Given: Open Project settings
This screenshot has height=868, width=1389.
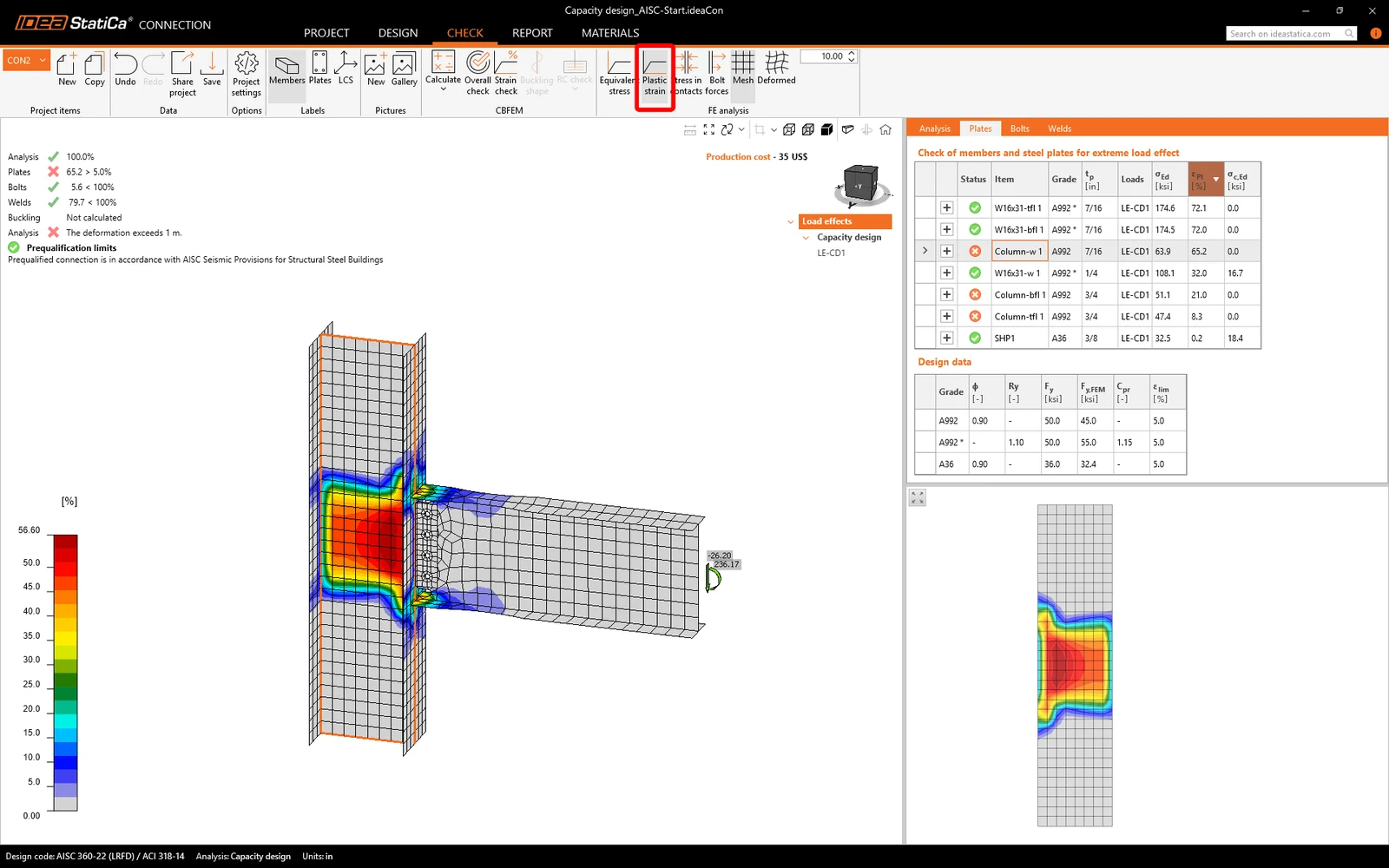Looking at the screenshot, I should coord(247,74).
